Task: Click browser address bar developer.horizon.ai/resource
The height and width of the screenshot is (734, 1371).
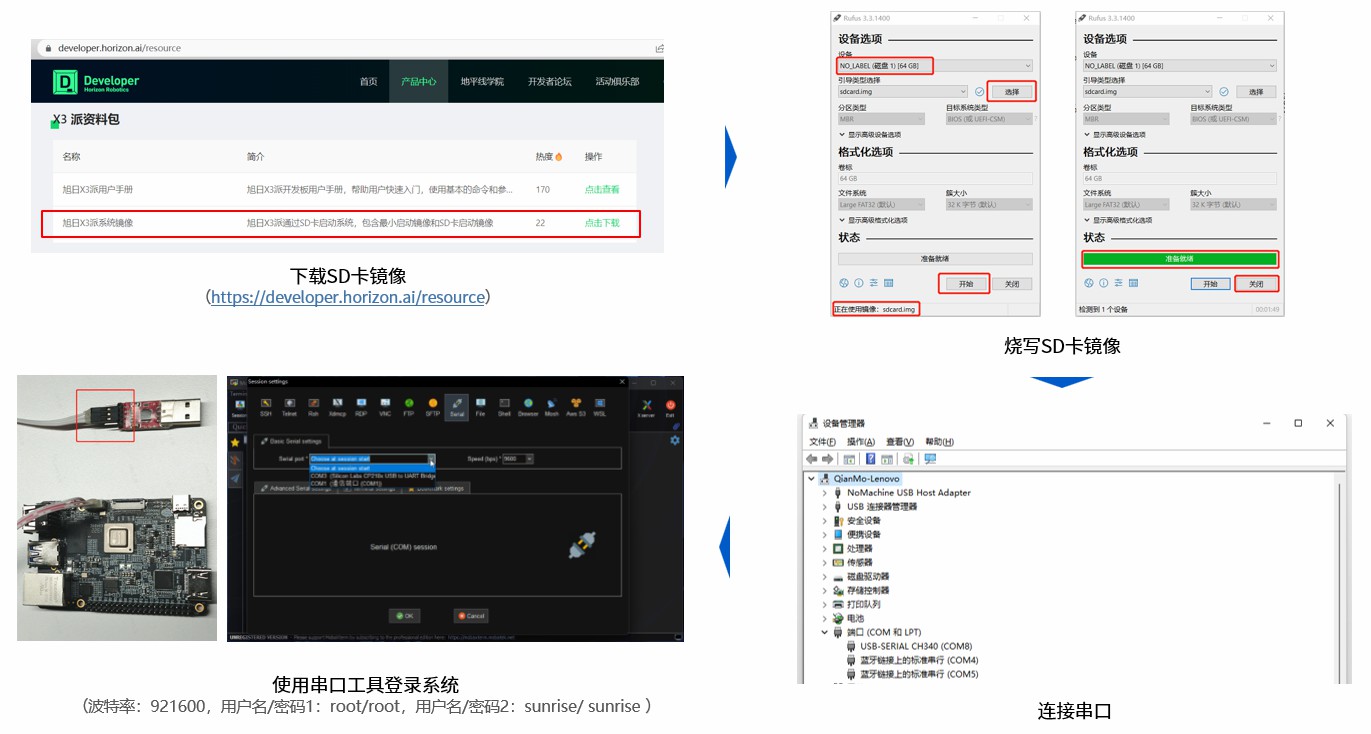Action: click(x=120, y=48)
